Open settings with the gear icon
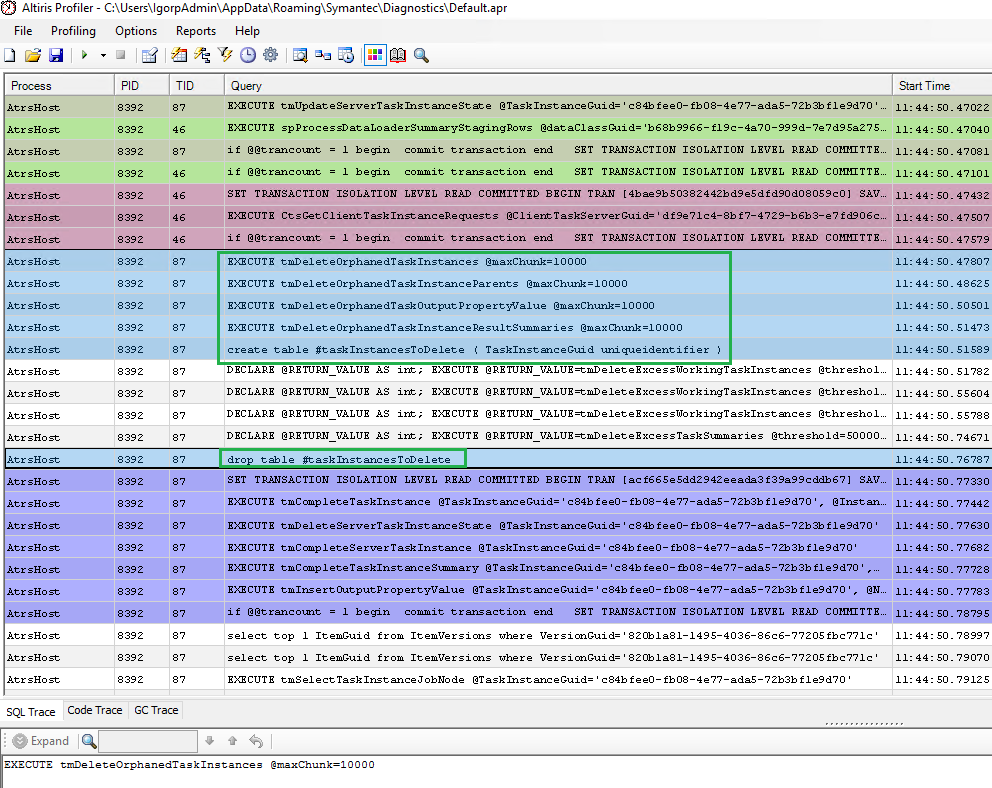 (x=271, y=56)
